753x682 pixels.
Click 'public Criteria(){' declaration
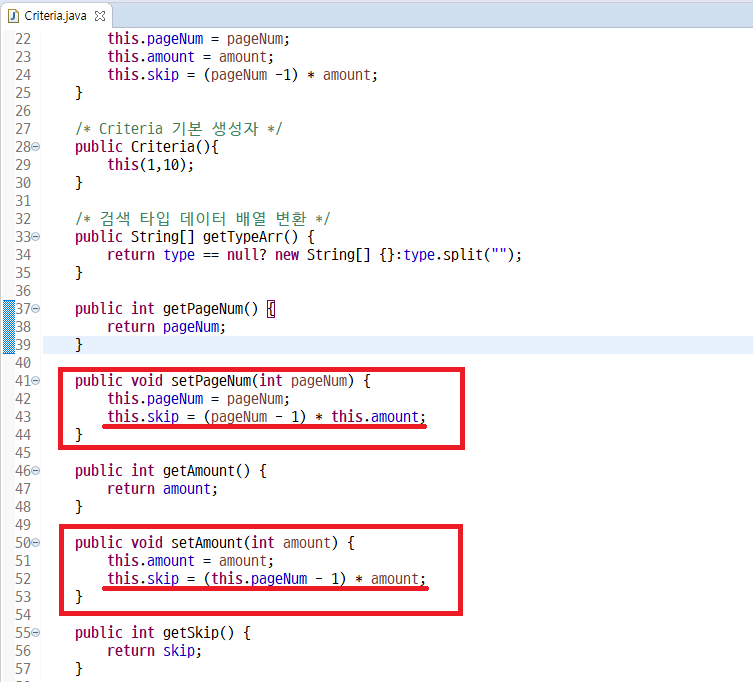(146, 146)
